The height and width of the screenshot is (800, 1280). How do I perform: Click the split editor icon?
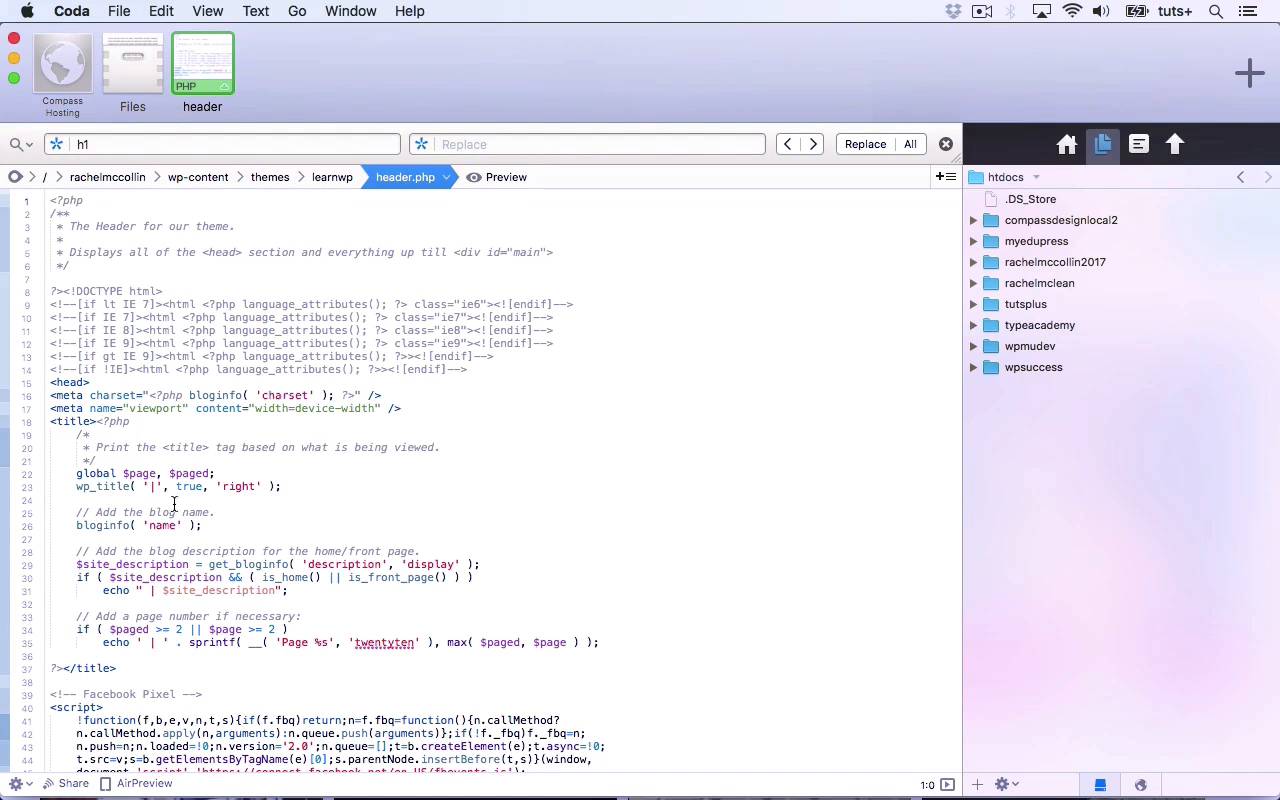click(x=945, y=177)
